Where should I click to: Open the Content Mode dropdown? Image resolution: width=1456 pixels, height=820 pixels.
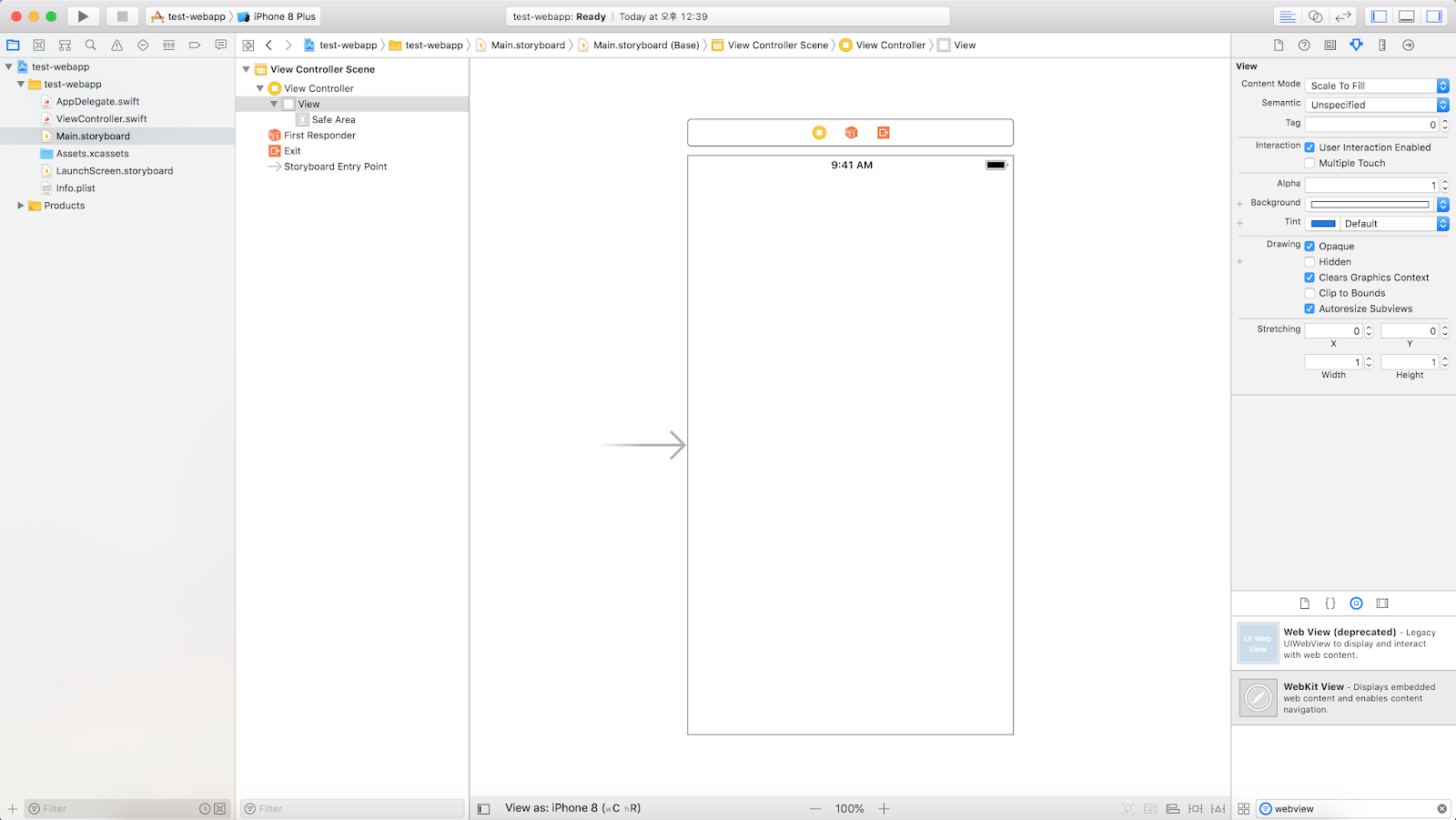pyautogui.click(x=1375, y=85)
